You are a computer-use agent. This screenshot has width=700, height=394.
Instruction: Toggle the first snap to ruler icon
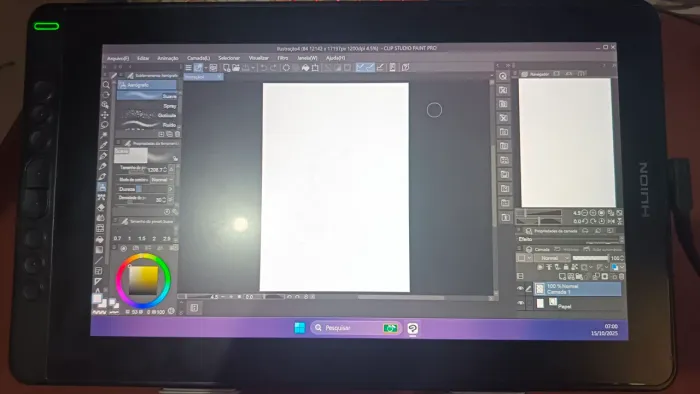click(360, 67)
